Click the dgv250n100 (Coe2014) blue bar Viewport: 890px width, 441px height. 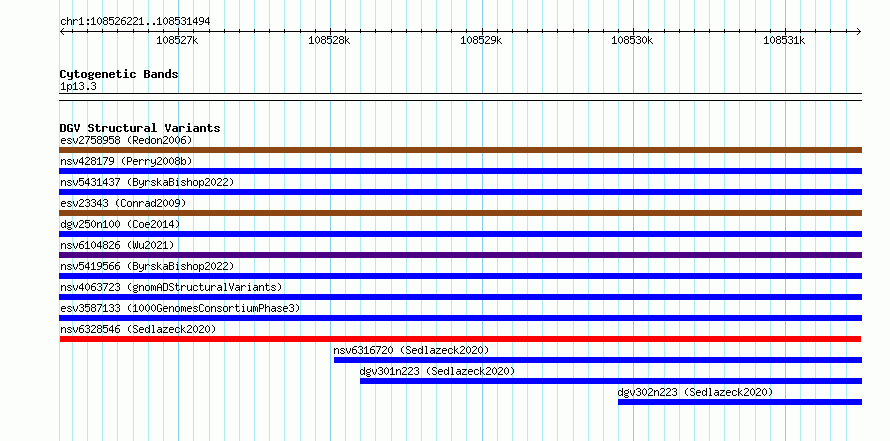pos(460,234)
